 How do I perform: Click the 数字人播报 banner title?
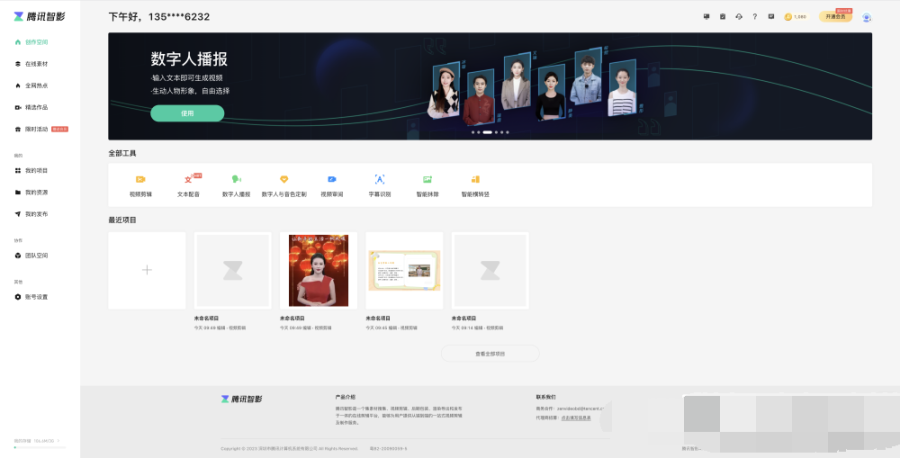click(189, 59)
